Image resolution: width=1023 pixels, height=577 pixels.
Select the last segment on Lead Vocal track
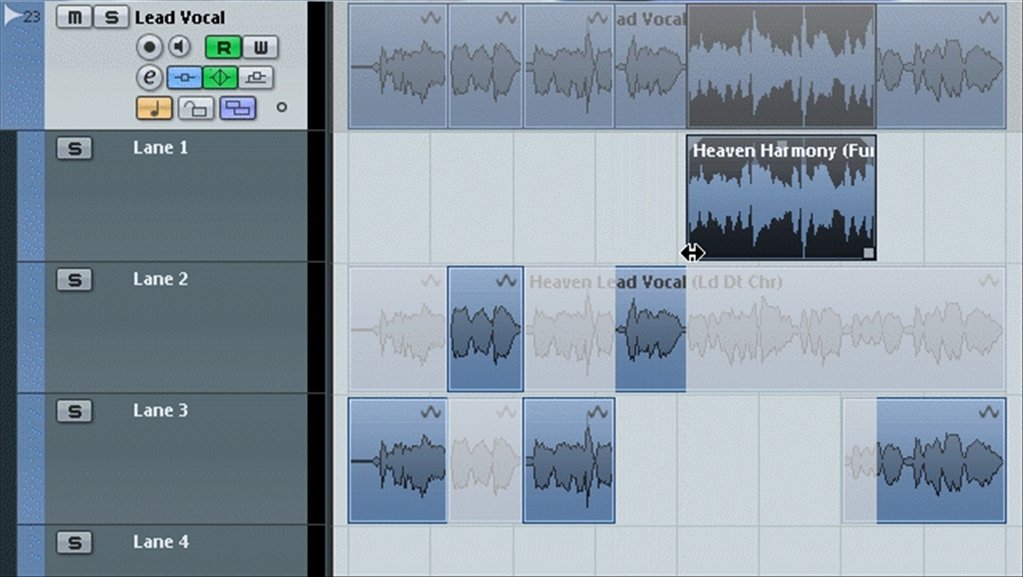click(941, 65)
